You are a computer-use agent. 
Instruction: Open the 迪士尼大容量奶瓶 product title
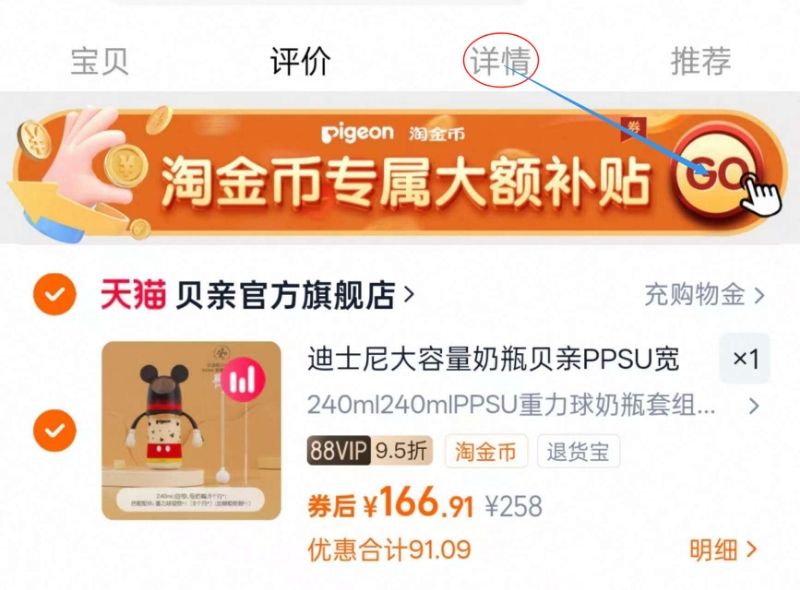(x=493, y=359)
